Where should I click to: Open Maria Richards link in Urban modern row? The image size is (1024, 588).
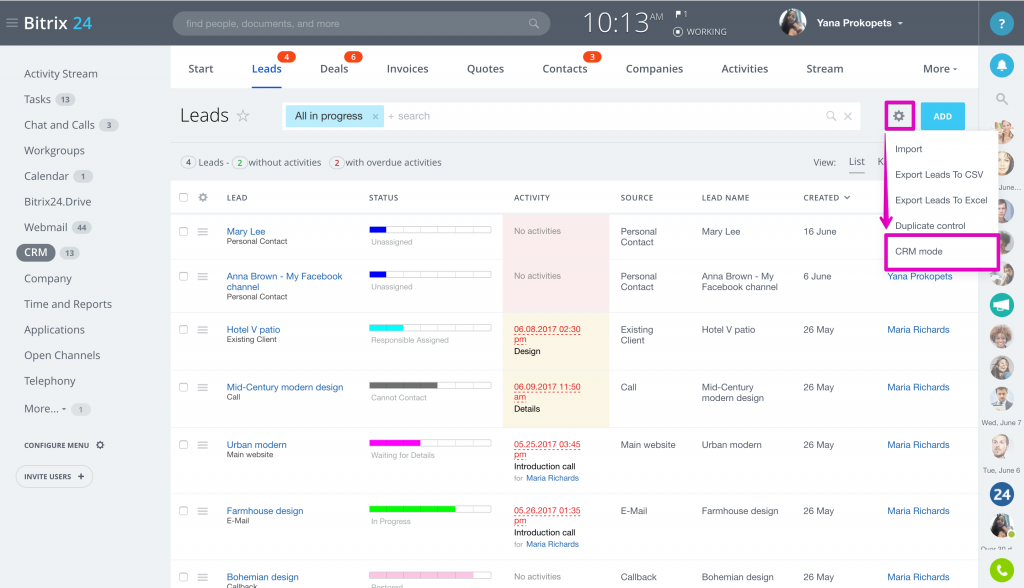[x=918, y=445]
